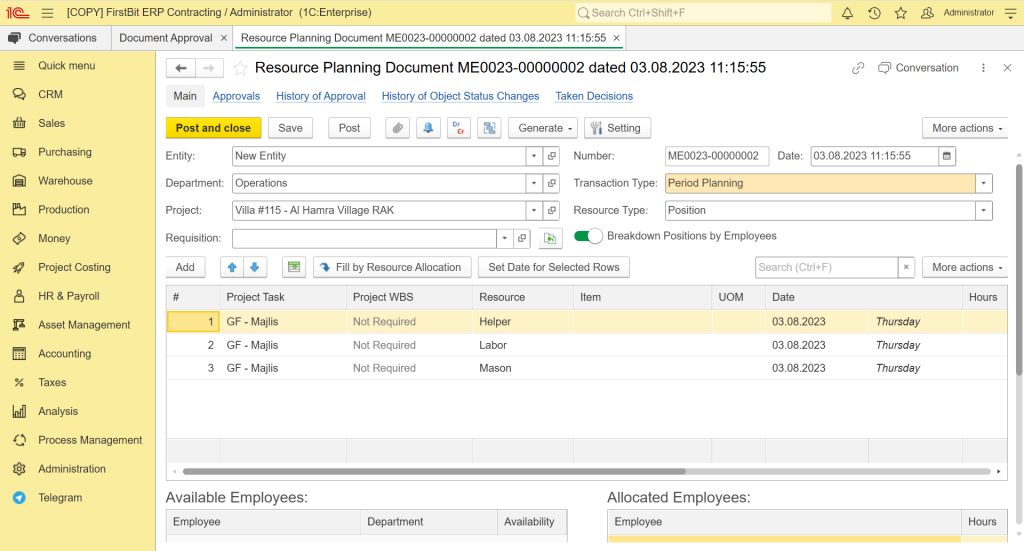Open the Conversations tab
1024x551 pixels.
[56, 38]
